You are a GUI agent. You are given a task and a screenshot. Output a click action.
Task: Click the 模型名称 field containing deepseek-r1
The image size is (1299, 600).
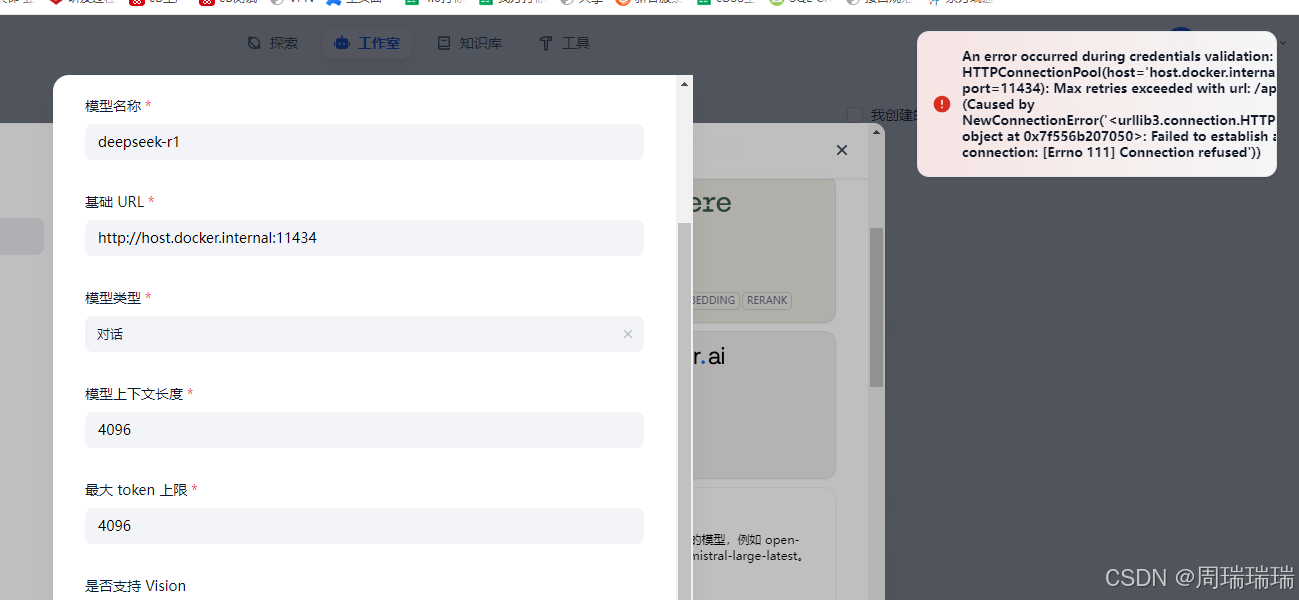364,142
